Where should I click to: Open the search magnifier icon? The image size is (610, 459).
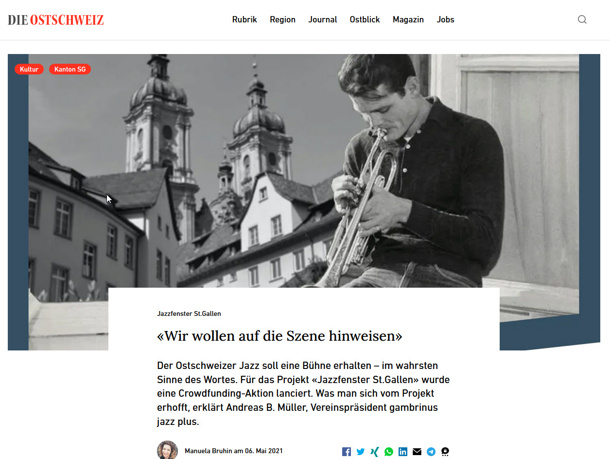coord(582,19)
